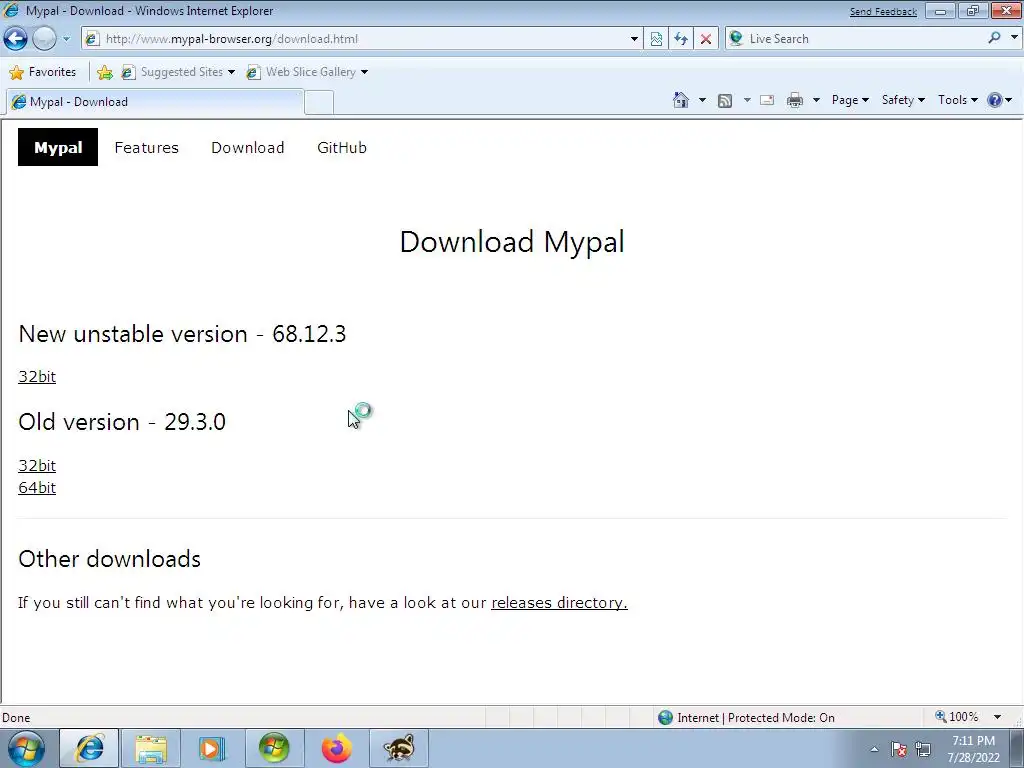Viewport: 1024px width, 768px height.
Task: Open Suggested Sites in favorites bar
Action: pyautogui.click(x=178, y=72)
